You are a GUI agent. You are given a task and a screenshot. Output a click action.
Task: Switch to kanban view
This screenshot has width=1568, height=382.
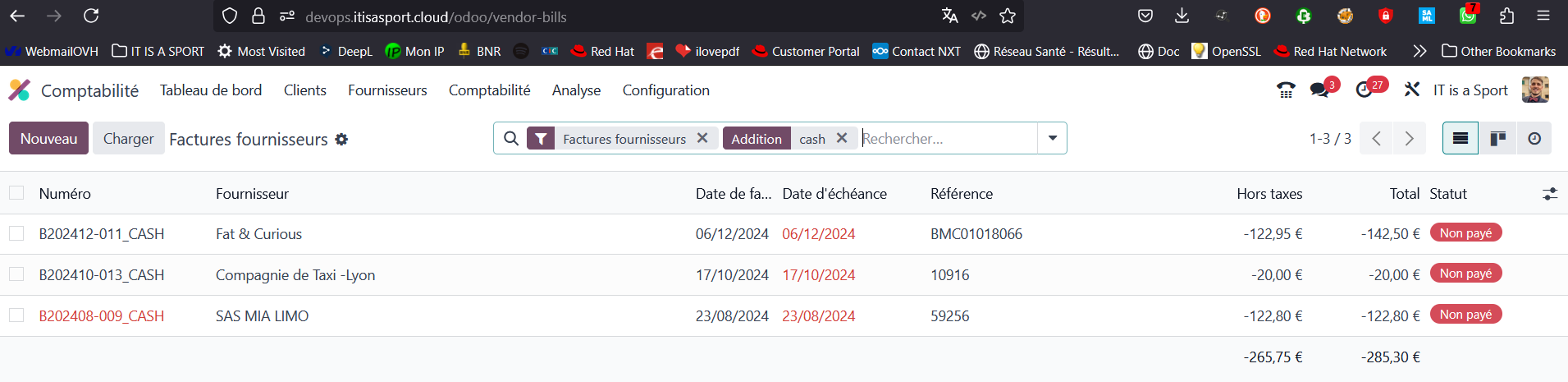[1497, 139]
